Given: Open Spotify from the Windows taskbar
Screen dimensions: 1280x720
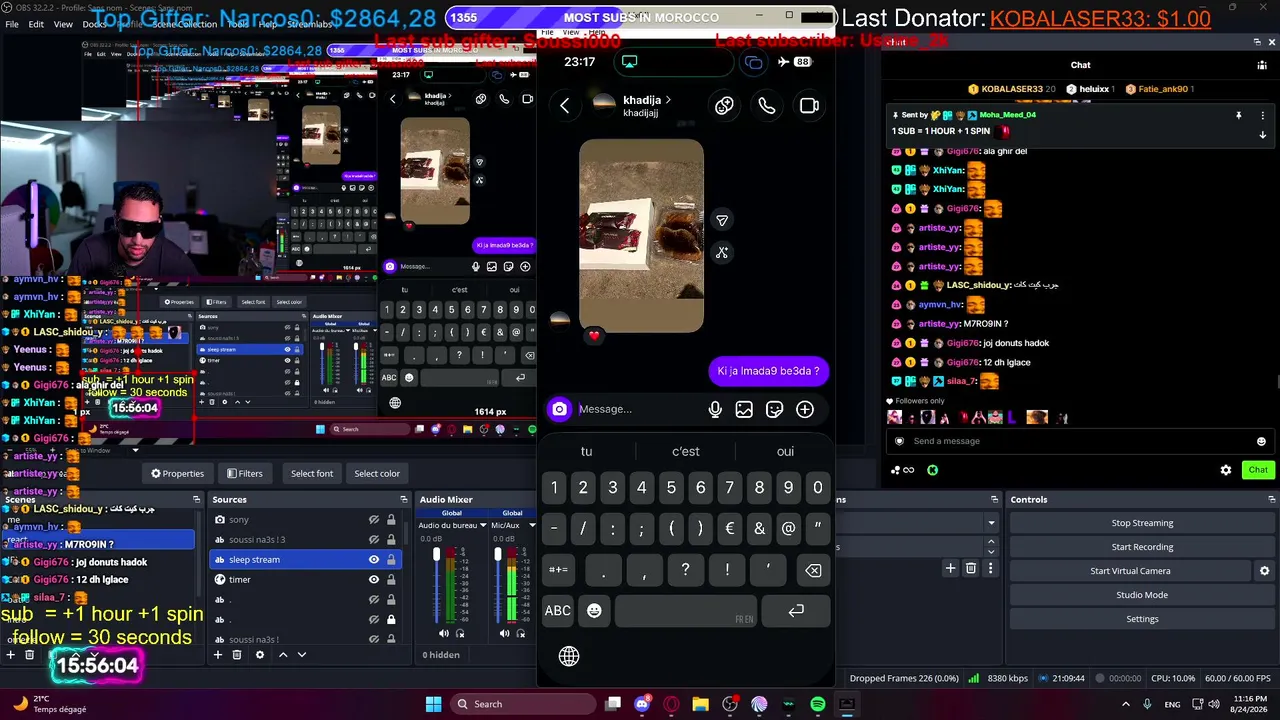Looking at the screenshot, I should coord(818,704).
